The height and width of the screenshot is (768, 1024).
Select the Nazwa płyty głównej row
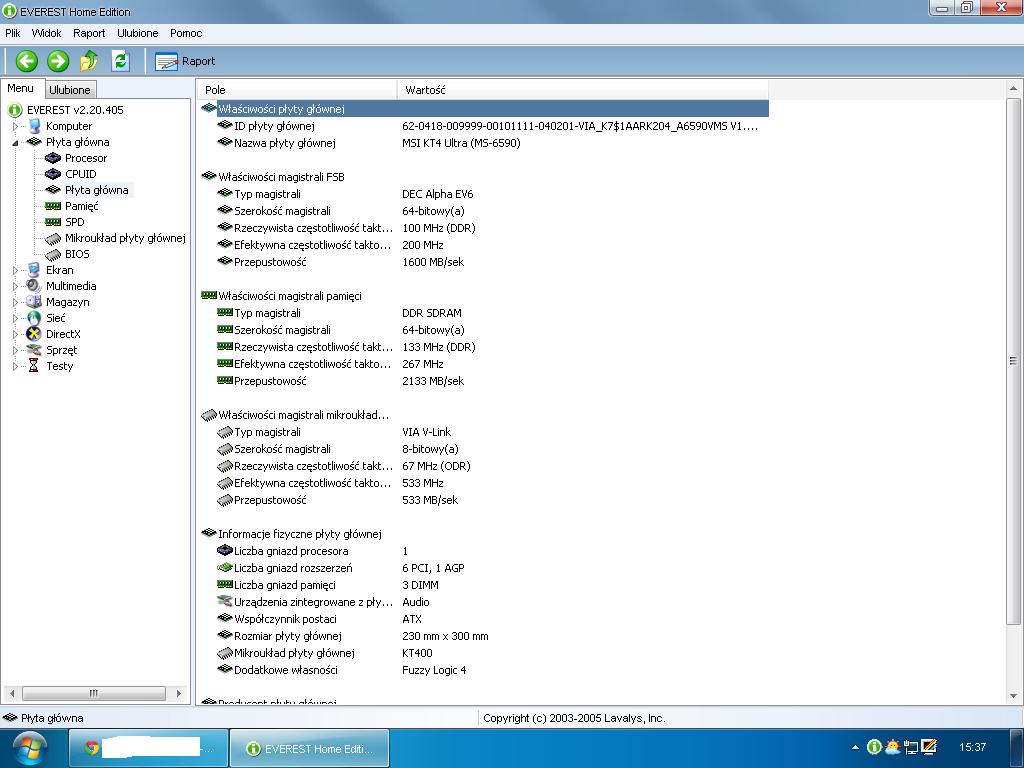tap(483, 143)
